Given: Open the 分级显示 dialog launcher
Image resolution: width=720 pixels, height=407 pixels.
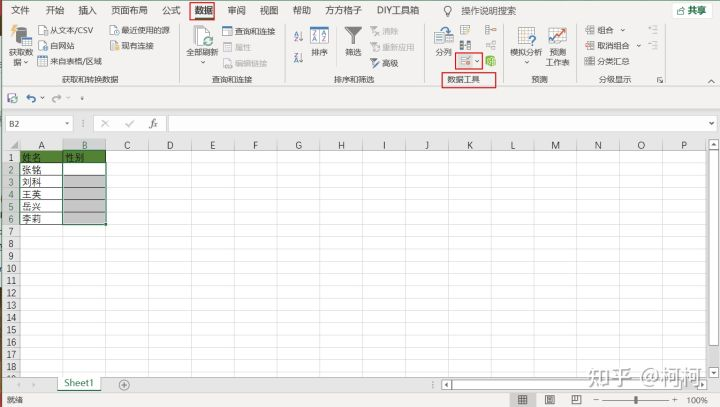Looking at the screenshot, I should tap(660, 80).
